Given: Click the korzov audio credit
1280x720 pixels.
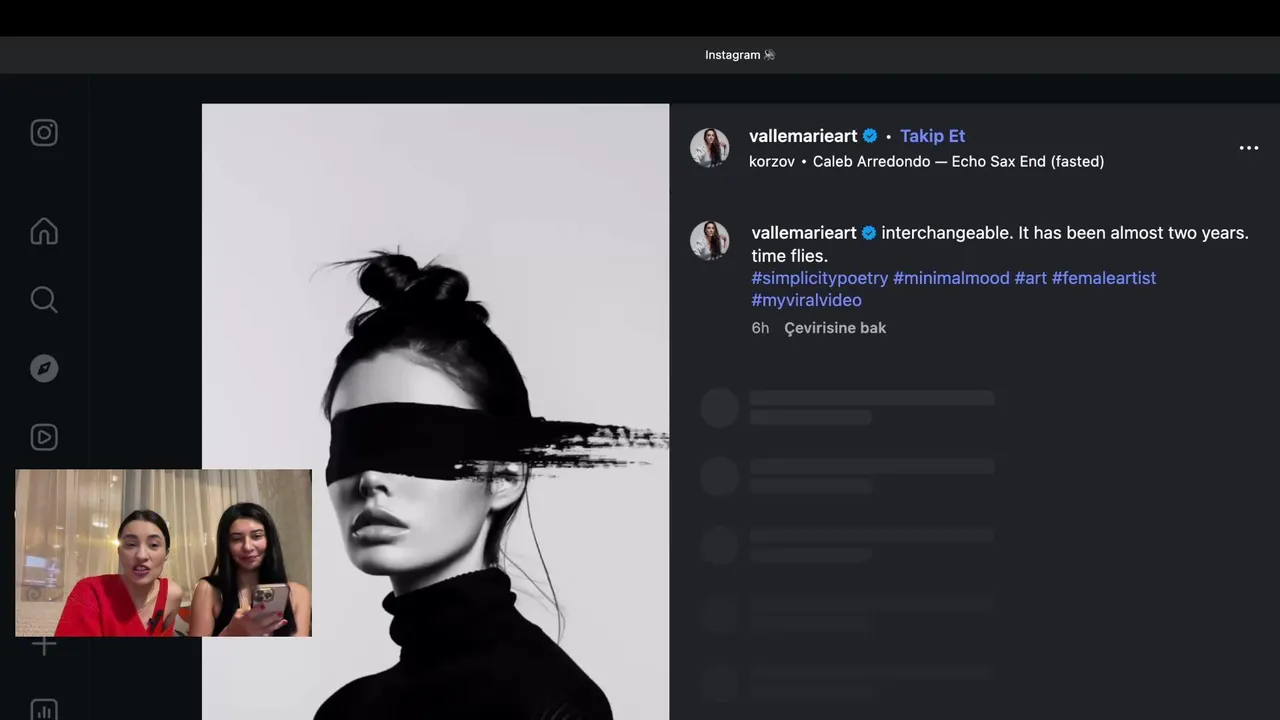Looking at the screenshot, I should click(771, 161).
